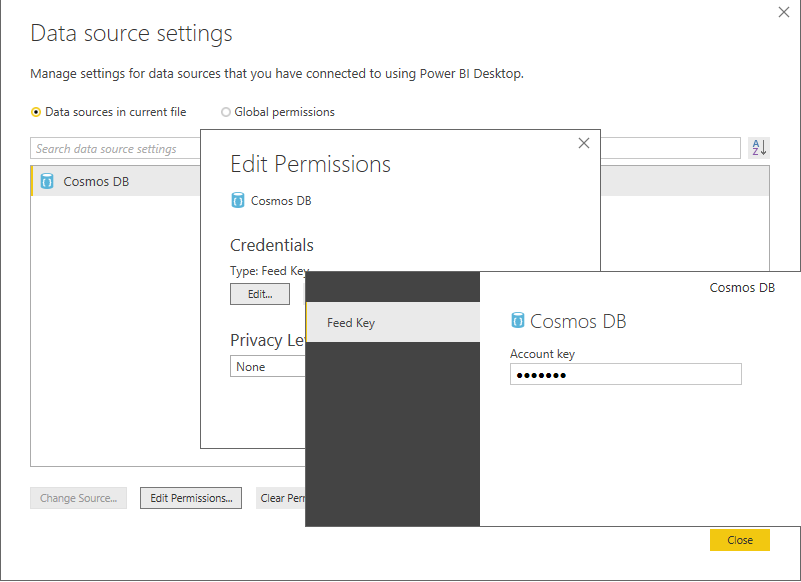
Task: Click the Change Source... button
Action: 79,498
